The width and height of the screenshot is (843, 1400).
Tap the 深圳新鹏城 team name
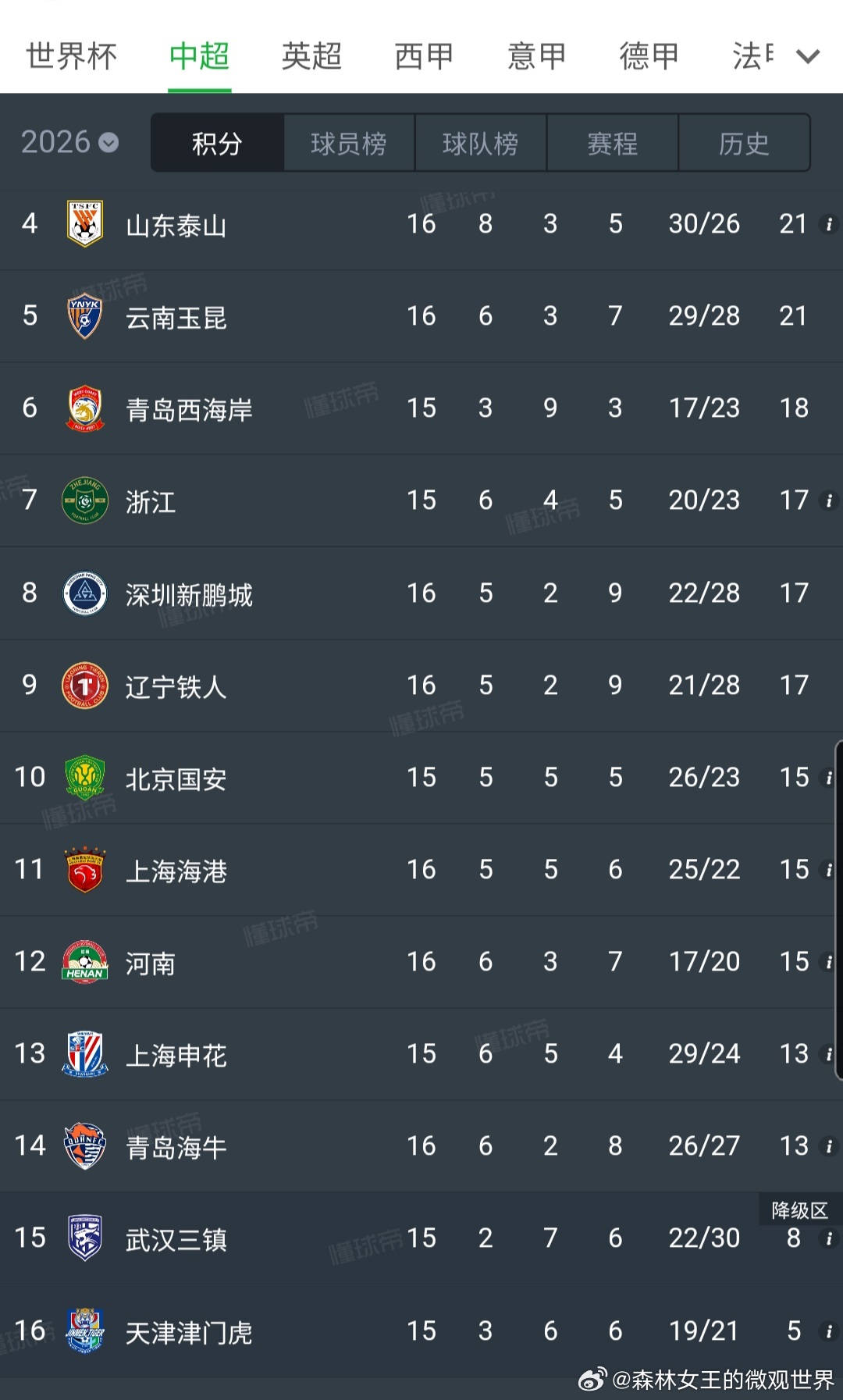[x=189, y=594]
